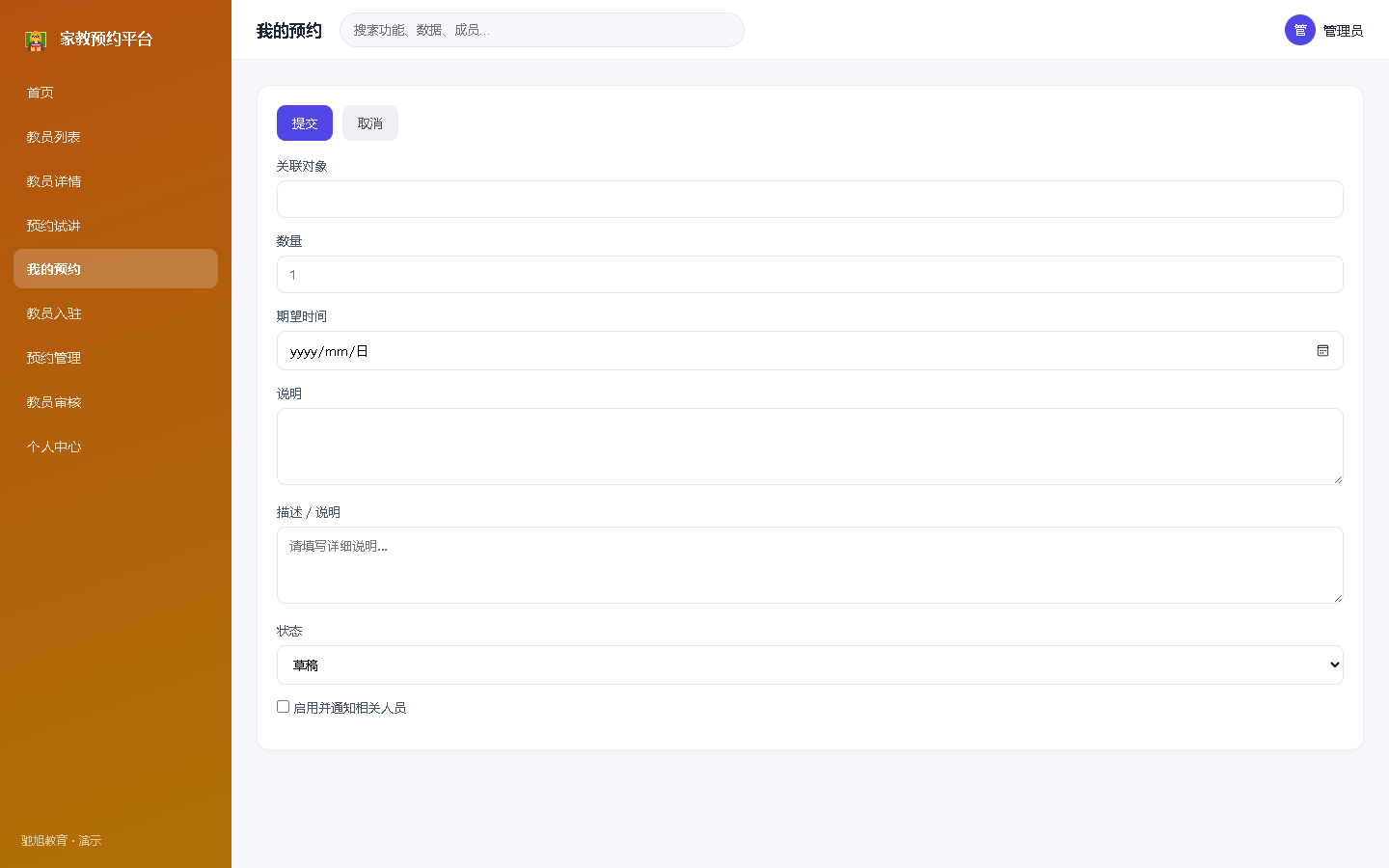The image size is (1389, 868).
Task: Open 个人中心 in sidebar
Action: click(x=116, y=447)
